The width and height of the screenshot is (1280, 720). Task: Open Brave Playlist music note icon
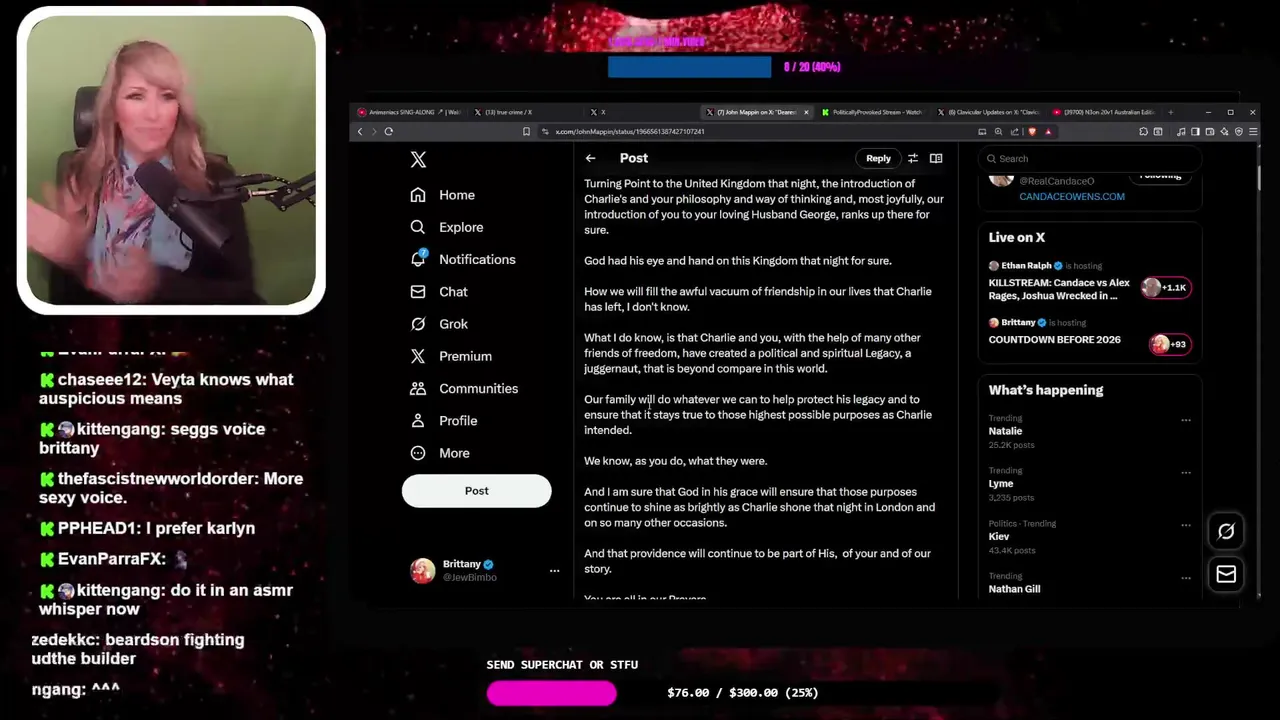click(1181, 131)
